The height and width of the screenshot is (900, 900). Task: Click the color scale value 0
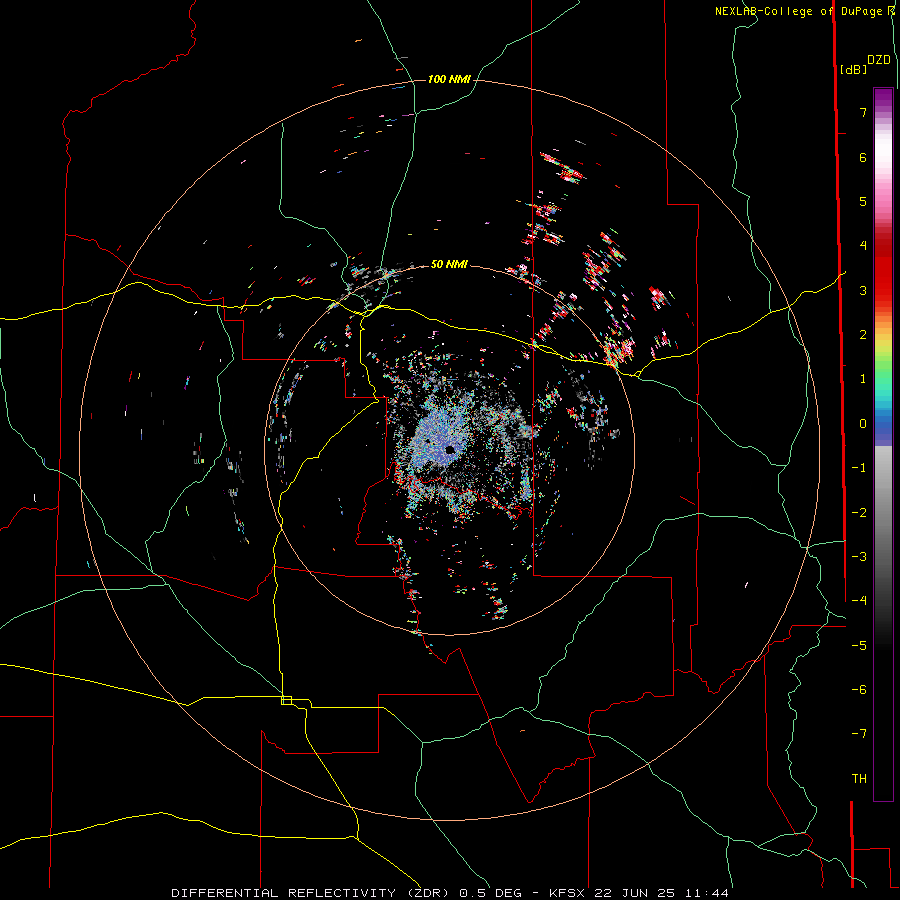(x=863, y=424)
